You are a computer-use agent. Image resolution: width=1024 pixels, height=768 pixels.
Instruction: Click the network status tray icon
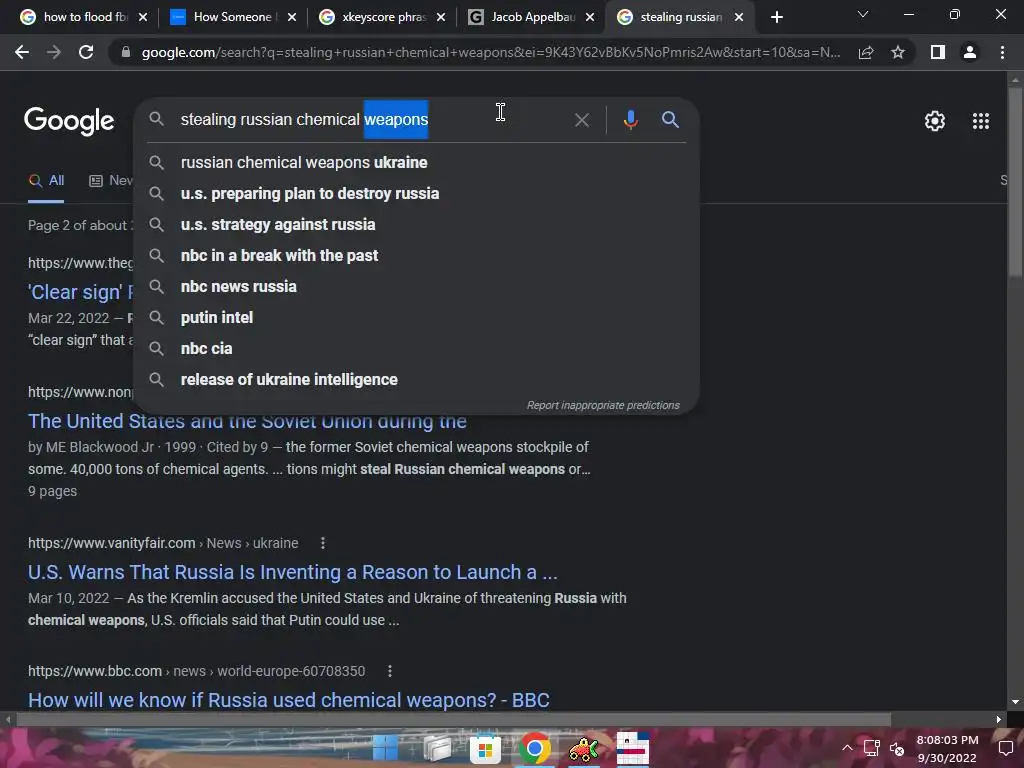(x=871, y=748)
